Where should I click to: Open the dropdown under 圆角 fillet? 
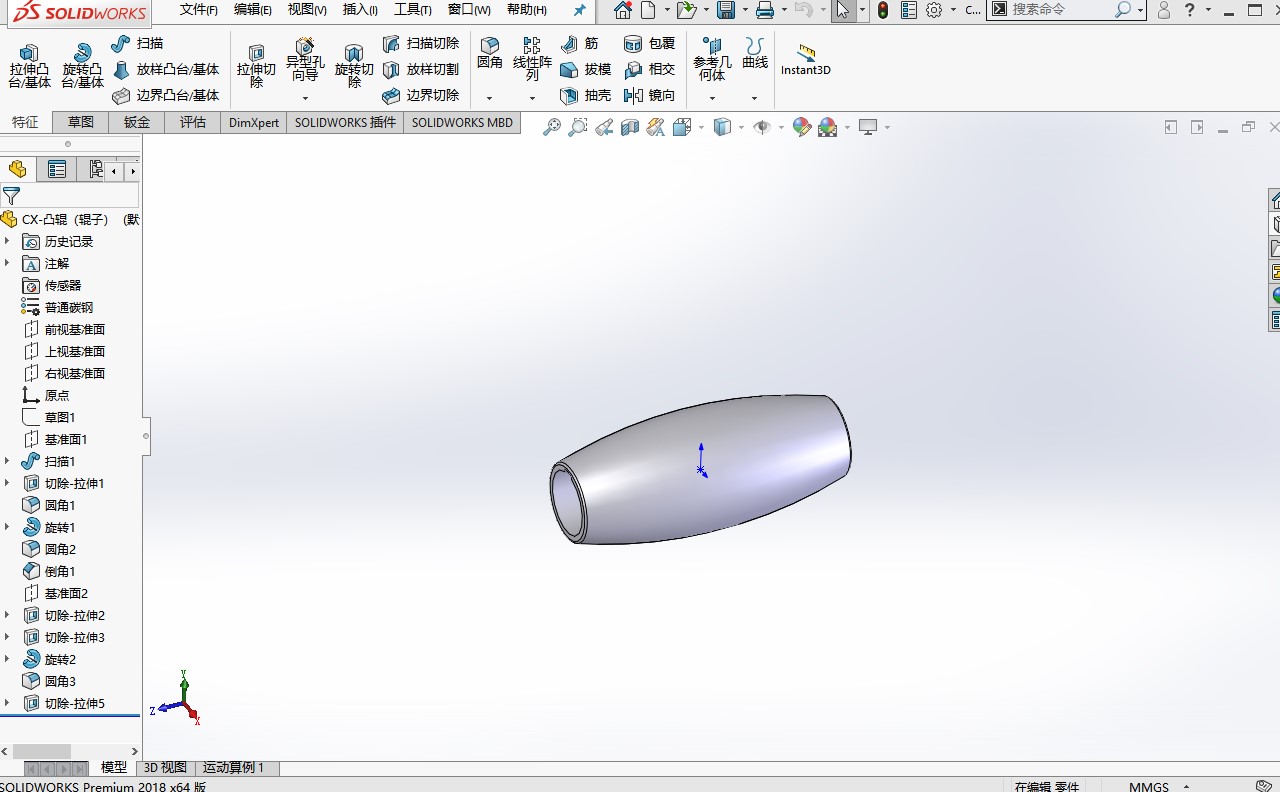pos(489,98)
